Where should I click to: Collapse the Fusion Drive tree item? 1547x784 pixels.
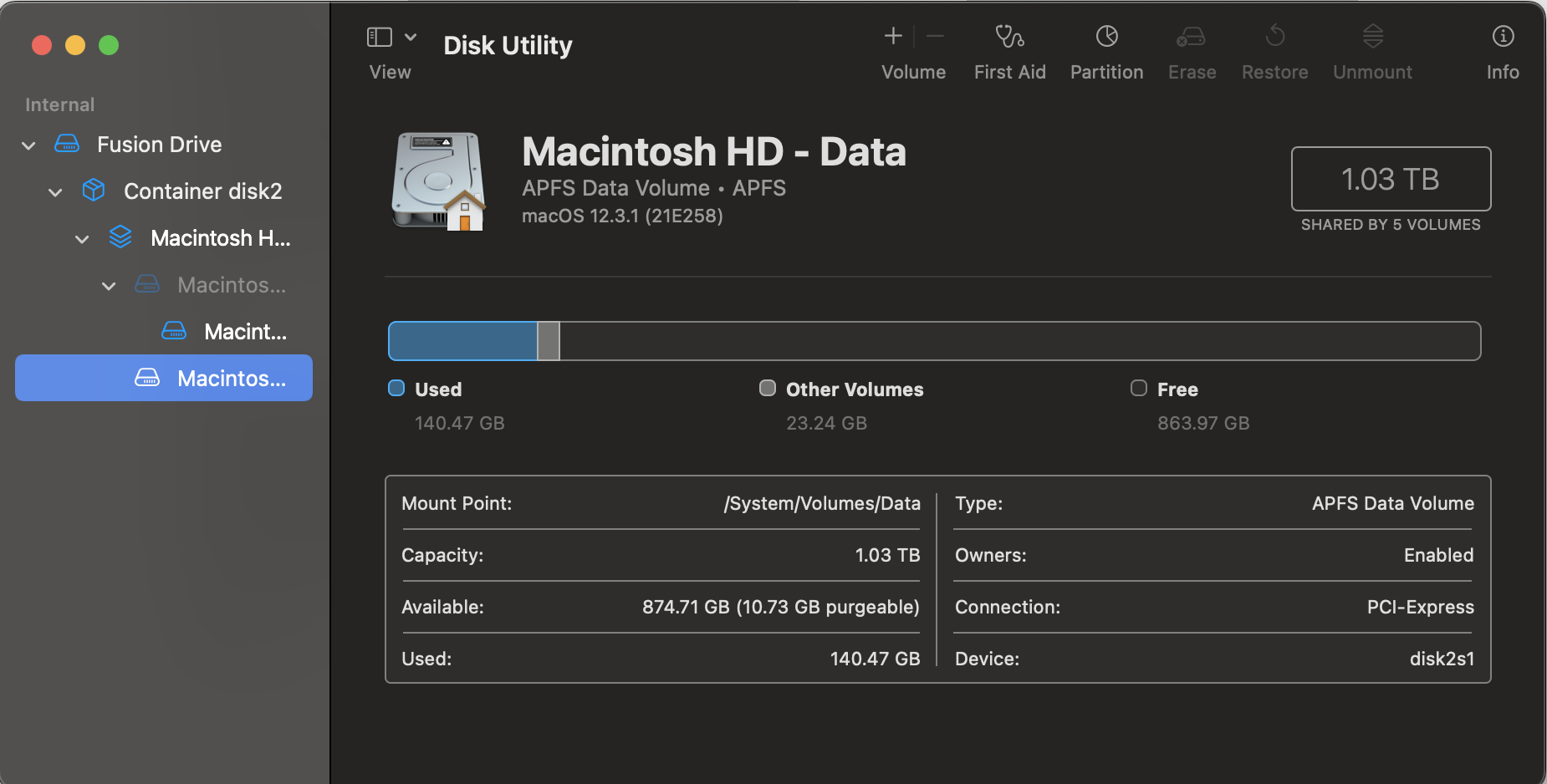pyautogui.click(x=28, y=145)
